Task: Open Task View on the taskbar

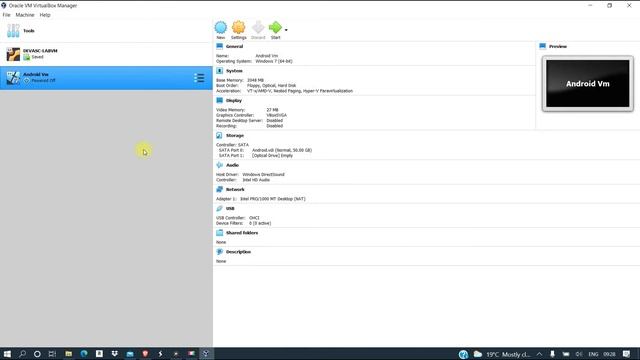Action: [x=52, y=354]
